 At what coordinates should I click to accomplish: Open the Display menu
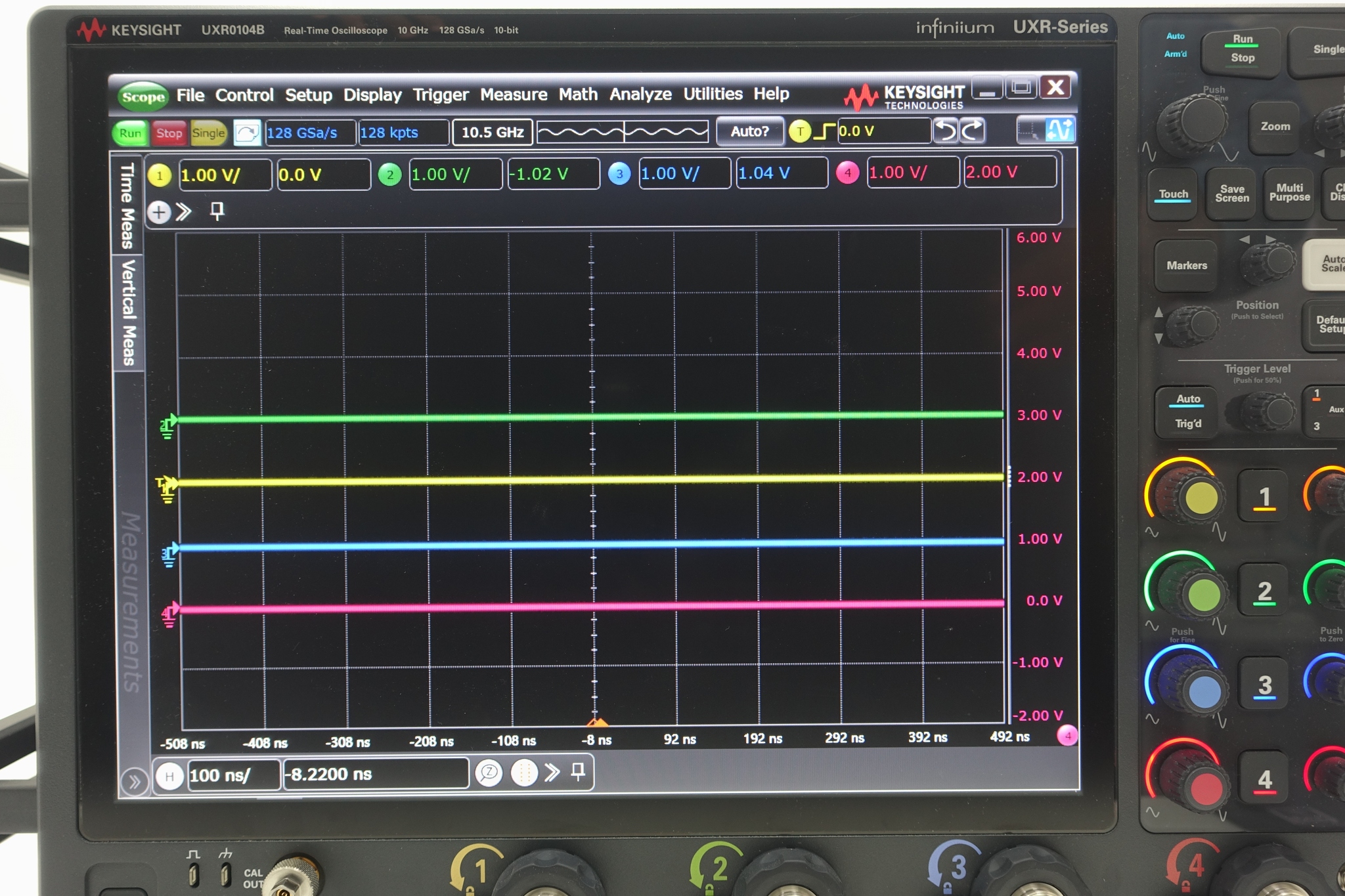[372, 95]
